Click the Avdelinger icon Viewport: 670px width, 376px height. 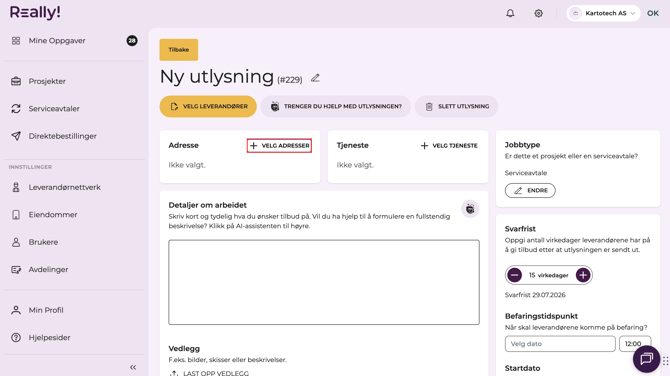click(x=16, y=269)
